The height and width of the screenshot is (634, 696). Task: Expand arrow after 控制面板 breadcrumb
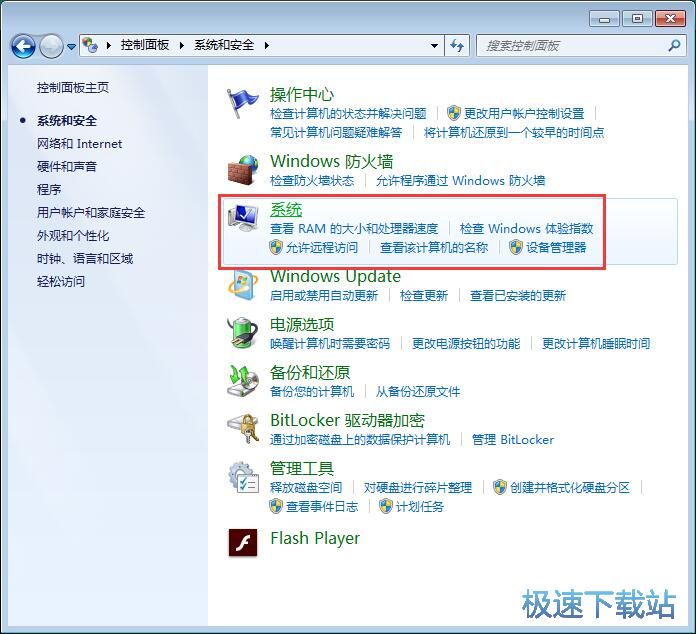[182, 45]
